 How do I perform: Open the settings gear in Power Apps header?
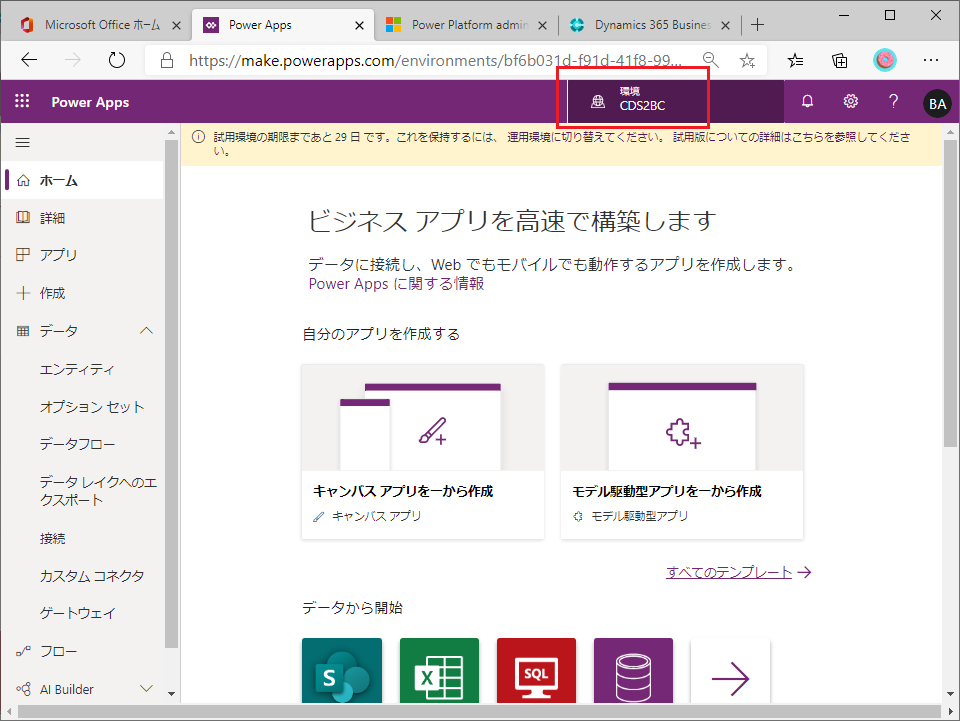tap(850, 102)
